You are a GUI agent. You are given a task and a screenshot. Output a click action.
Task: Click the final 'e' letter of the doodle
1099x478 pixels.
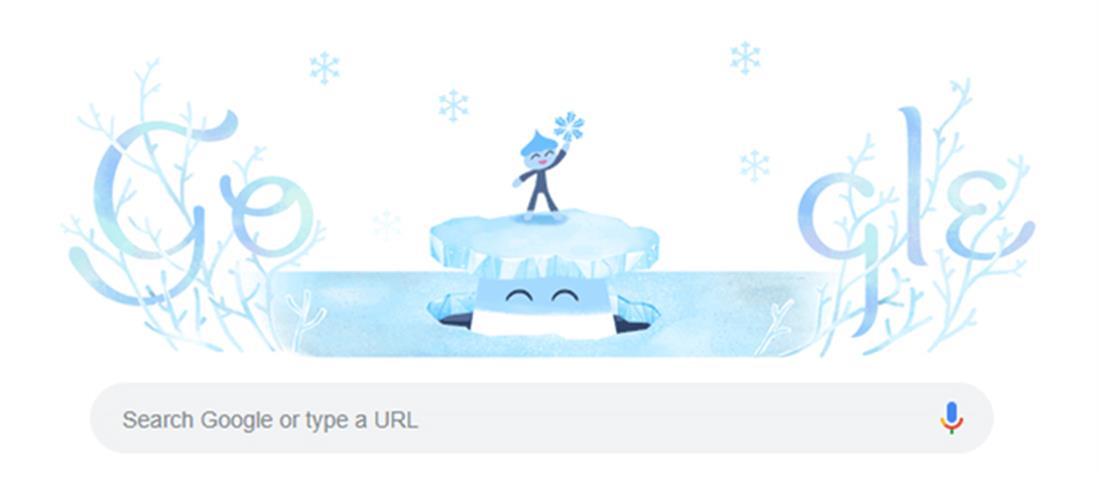click(x=988, y=216)
